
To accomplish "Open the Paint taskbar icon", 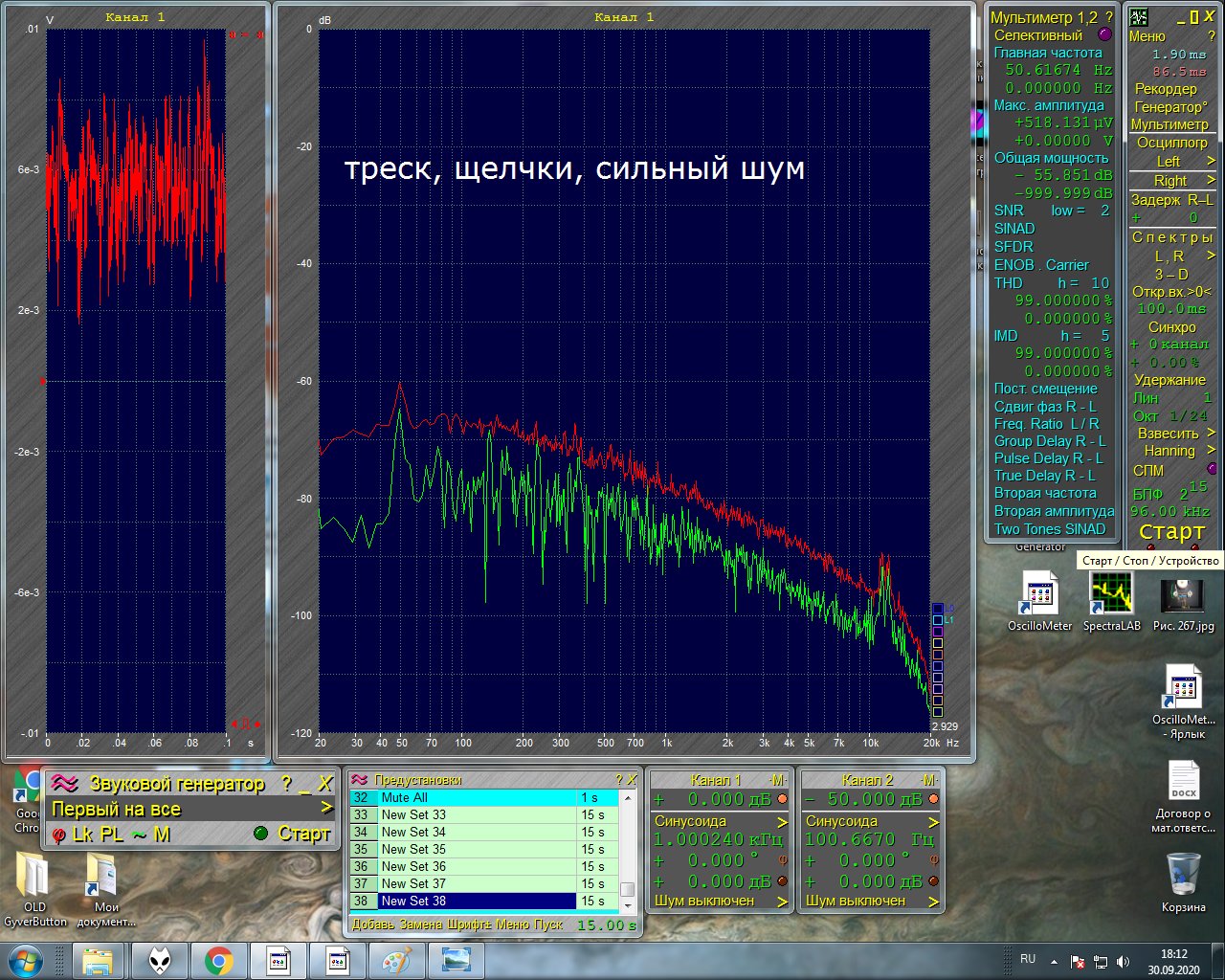I will coord(396,960).
